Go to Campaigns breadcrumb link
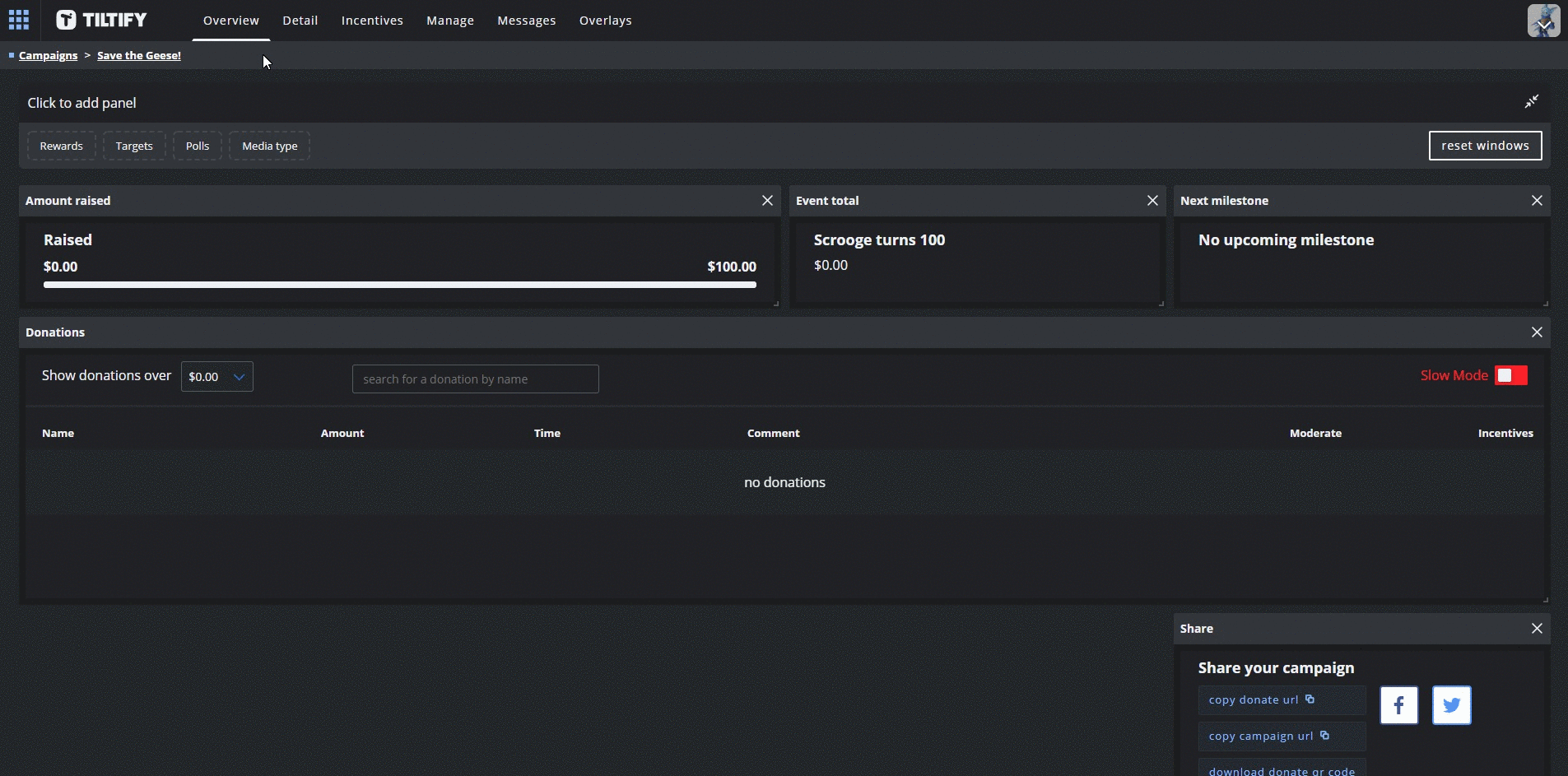The image size is (1568, 776). click(x=49, y=55)
